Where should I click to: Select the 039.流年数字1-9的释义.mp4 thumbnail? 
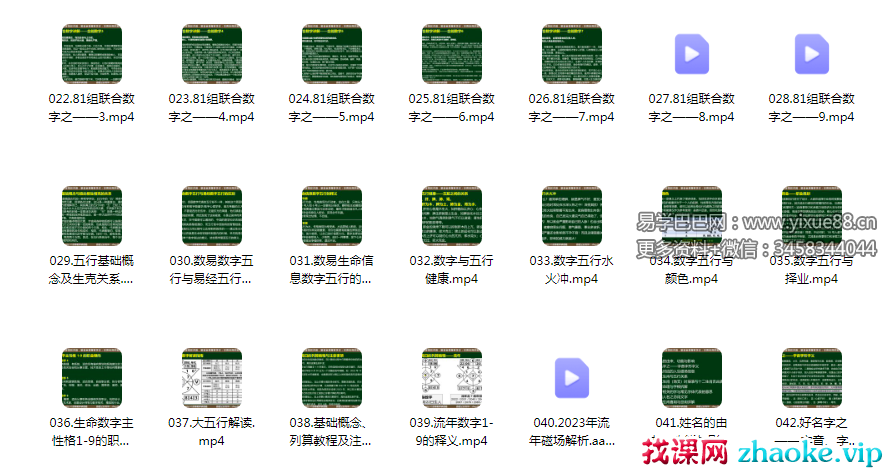click(451, 378)
